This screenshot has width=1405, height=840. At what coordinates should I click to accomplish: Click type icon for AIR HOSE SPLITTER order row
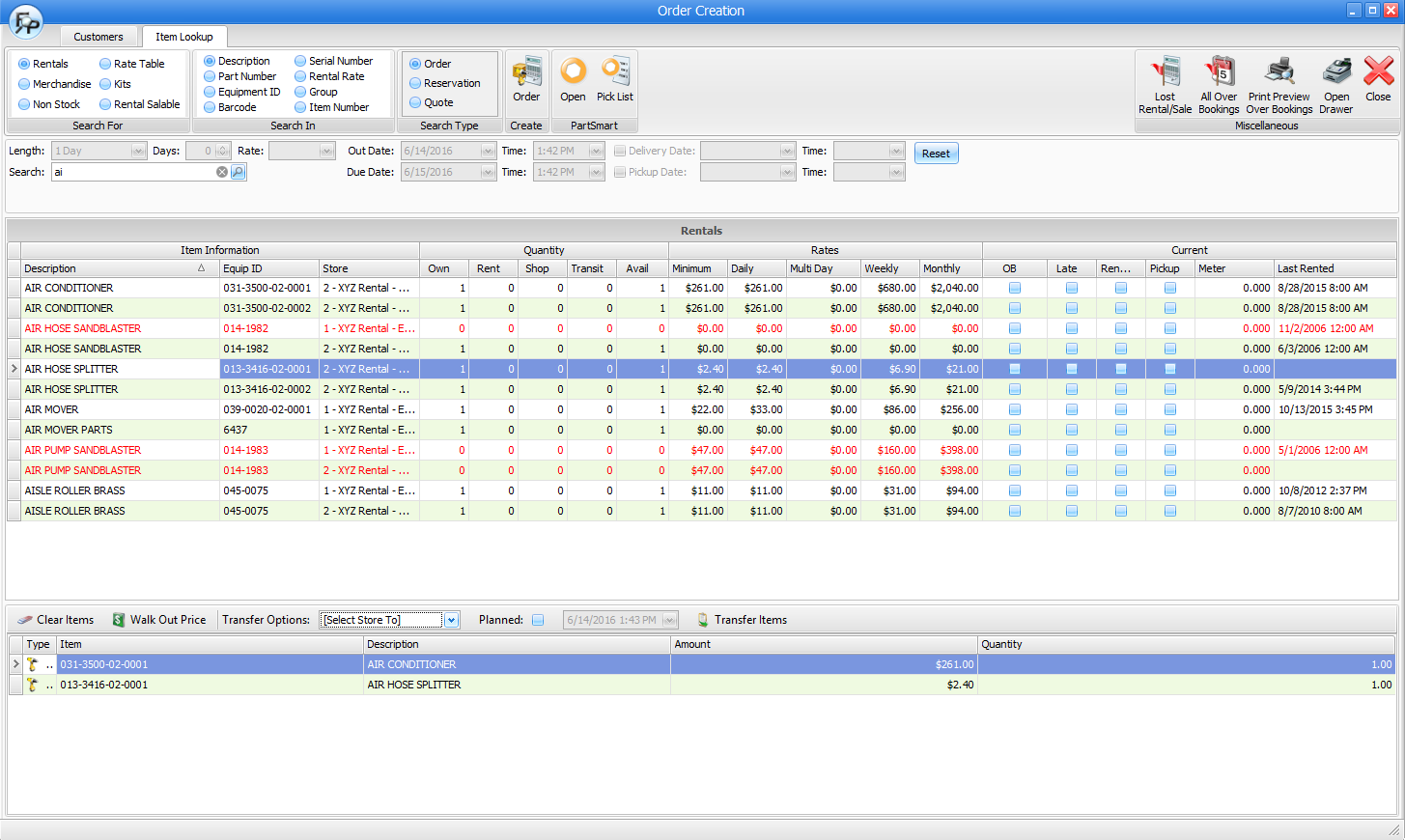tap(33, 685)
